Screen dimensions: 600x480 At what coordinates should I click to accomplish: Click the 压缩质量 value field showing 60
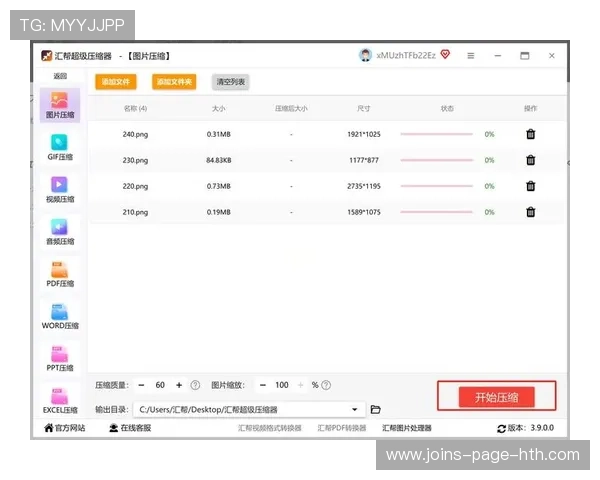coord(160,385)
